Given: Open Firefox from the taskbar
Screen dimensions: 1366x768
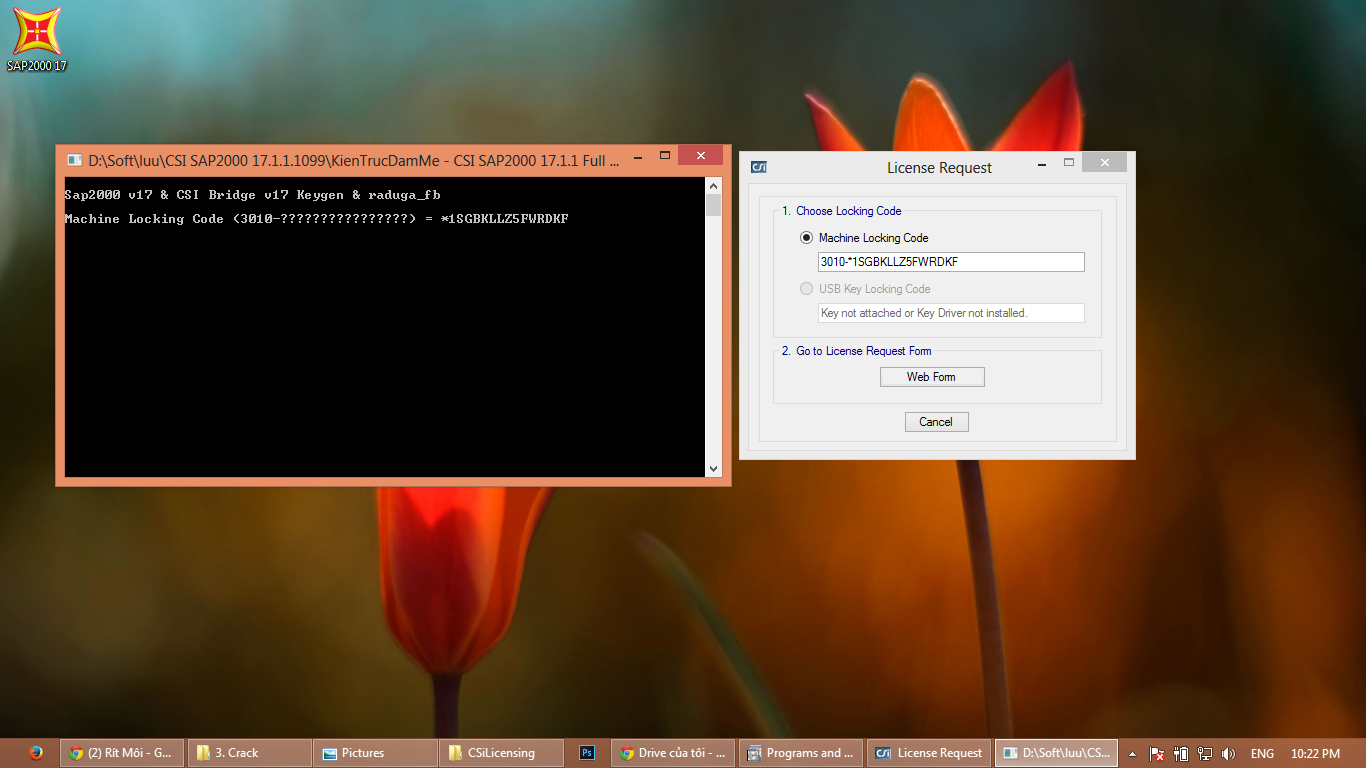Looking at the screenshot, I should coord(36,753).
